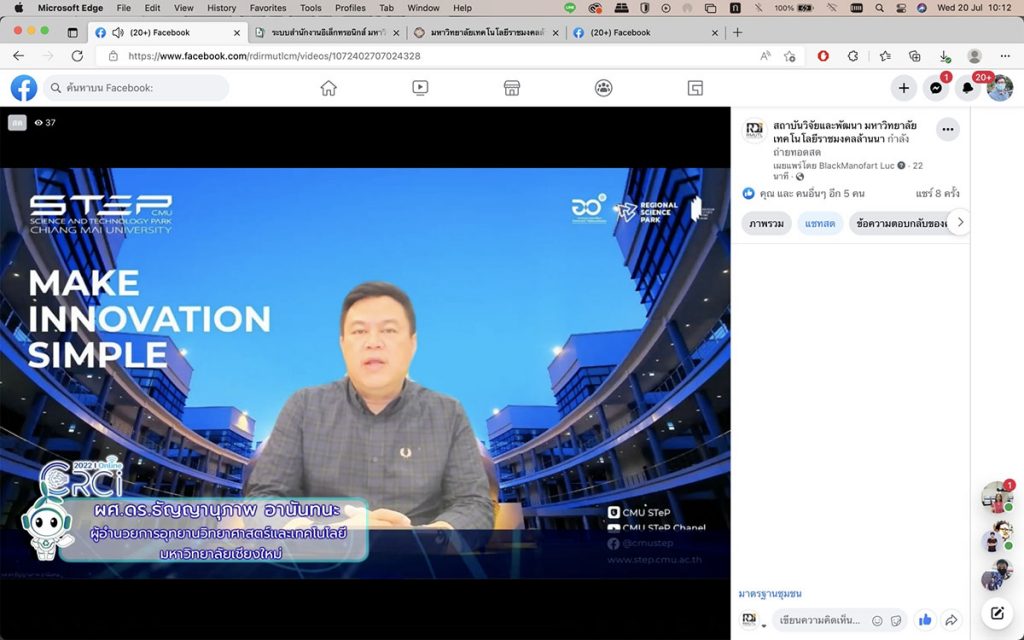
Task: Toggle favorite star in the address bar
Action: click(x=790, y=56)
